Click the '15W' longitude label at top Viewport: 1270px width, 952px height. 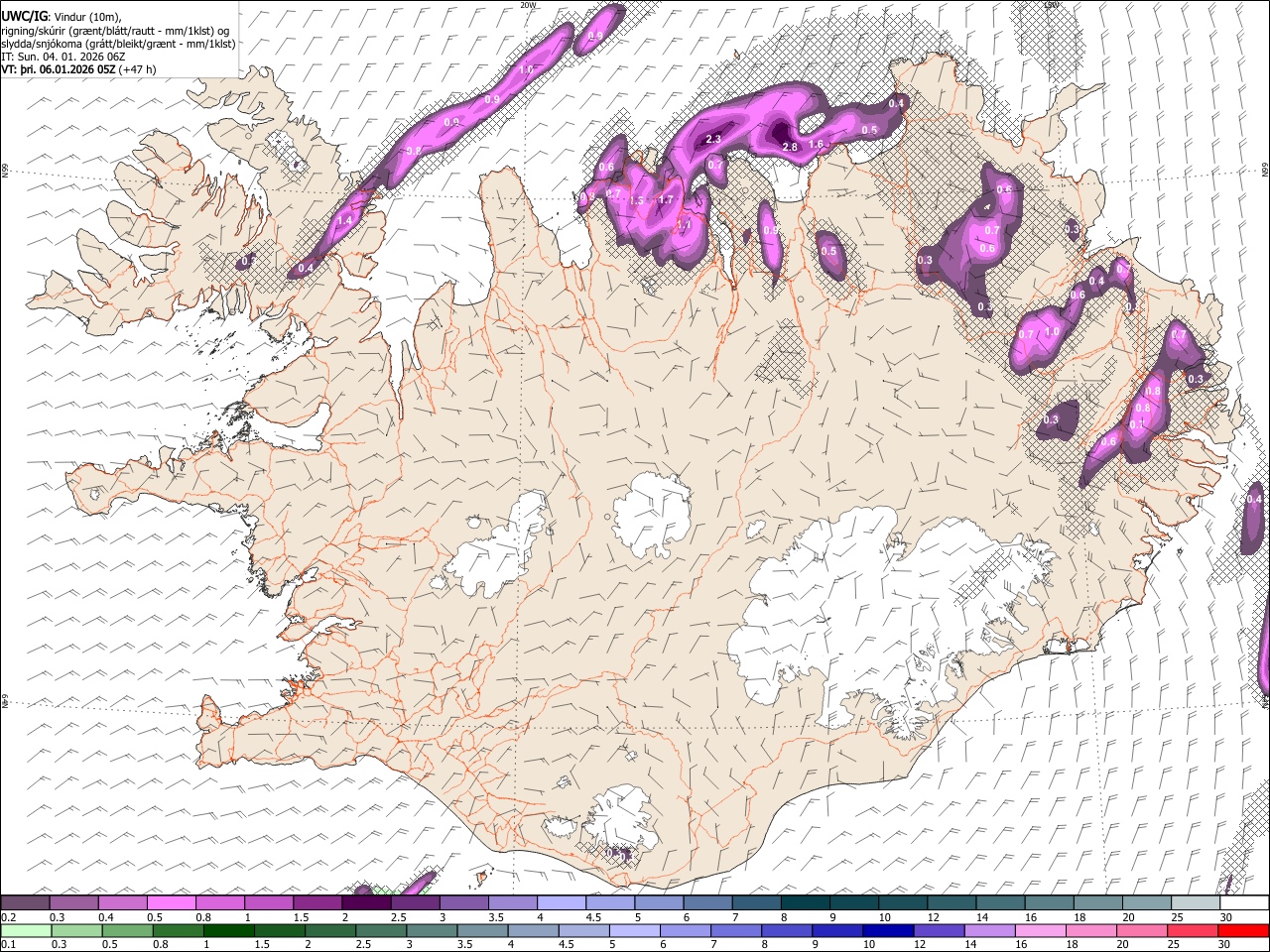click(x=1052, y=5)
